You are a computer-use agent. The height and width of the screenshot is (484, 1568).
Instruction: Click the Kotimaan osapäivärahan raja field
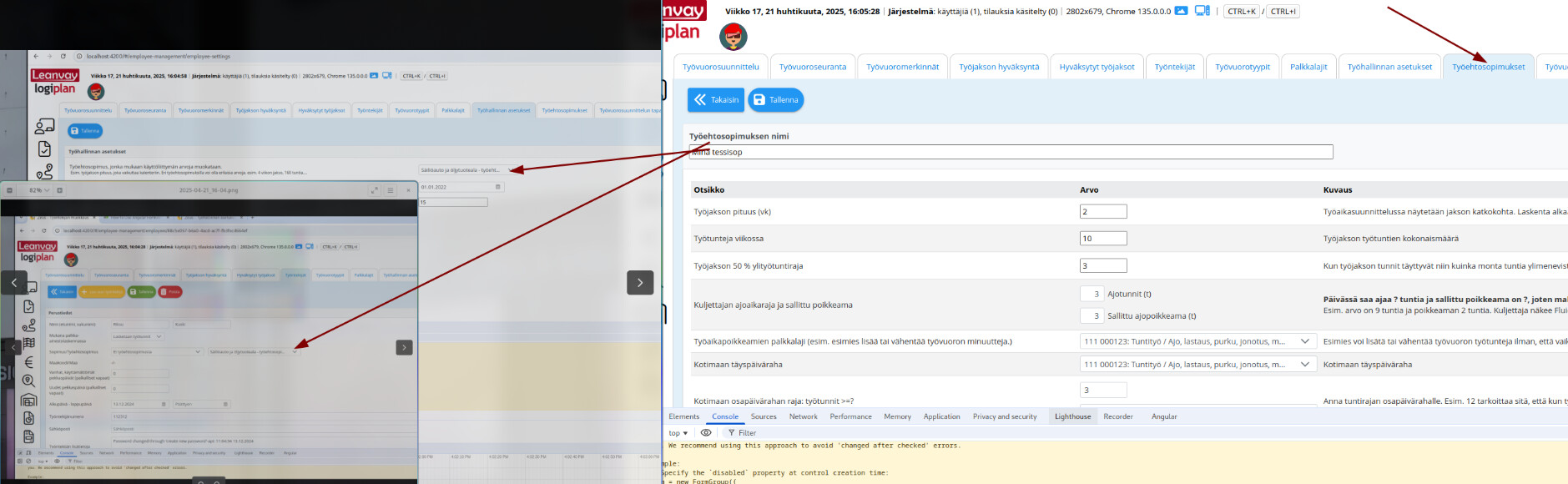1103,390
